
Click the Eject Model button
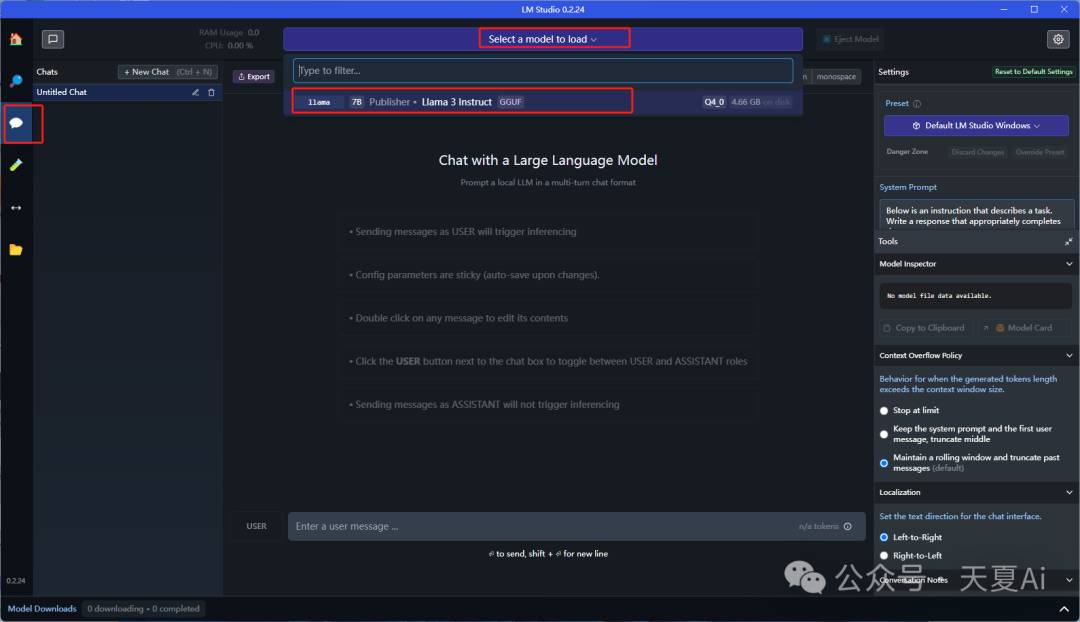point(851,39)
